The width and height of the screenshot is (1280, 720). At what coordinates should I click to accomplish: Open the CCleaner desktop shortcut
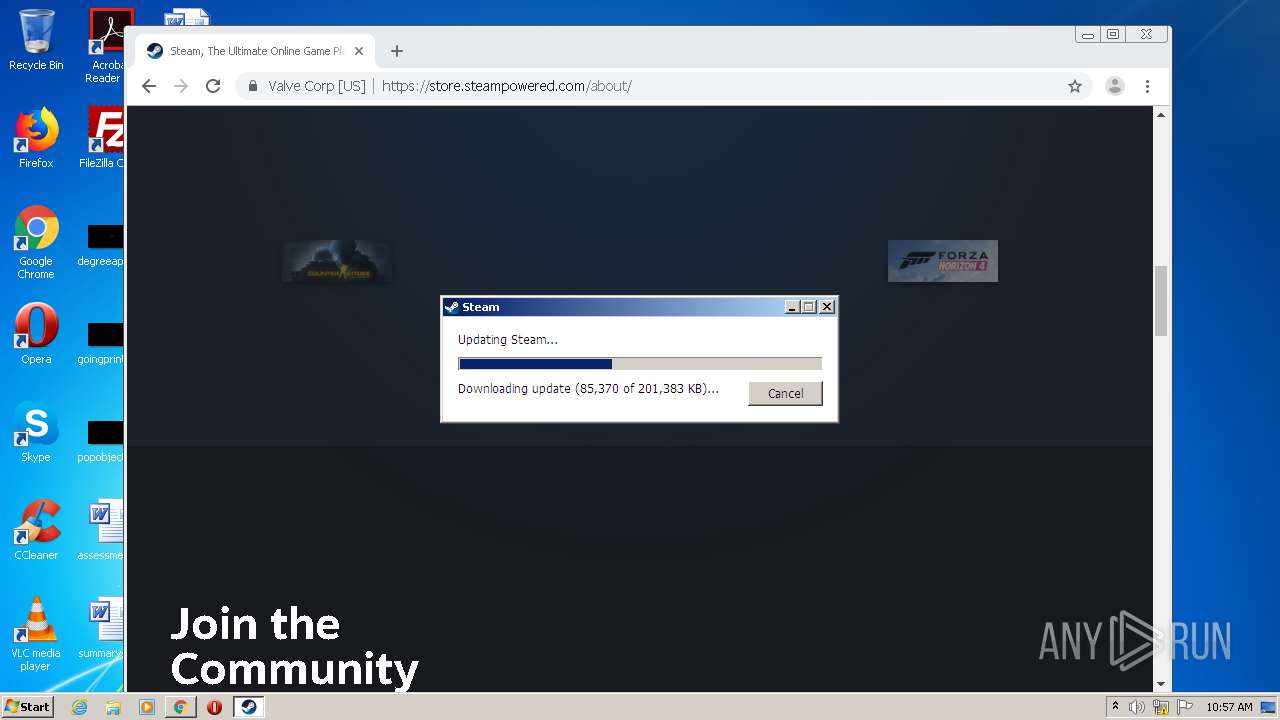tap(36, 530)
